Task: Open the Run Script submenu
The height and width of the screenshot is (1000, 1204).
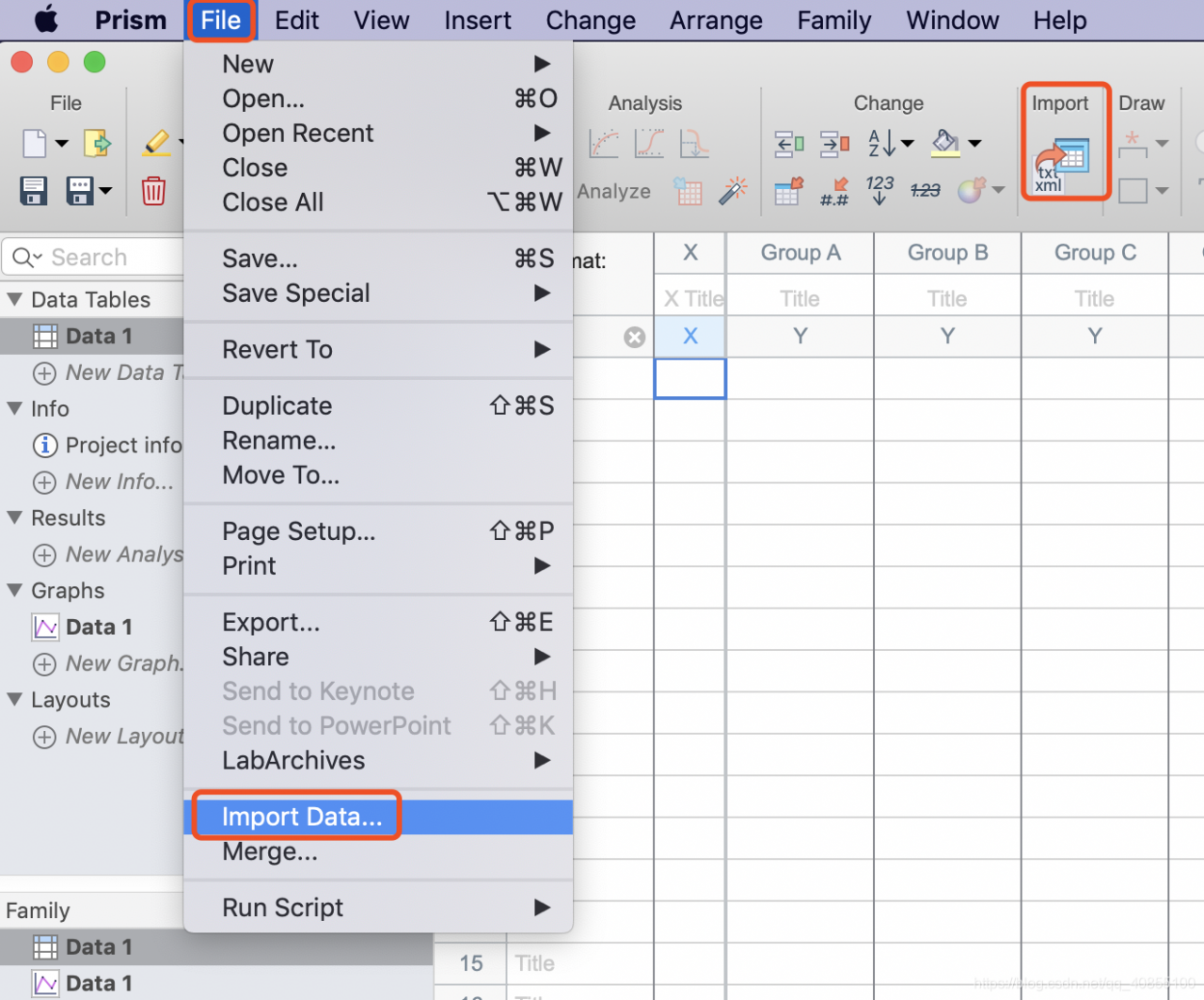Action: click(378, 907)
